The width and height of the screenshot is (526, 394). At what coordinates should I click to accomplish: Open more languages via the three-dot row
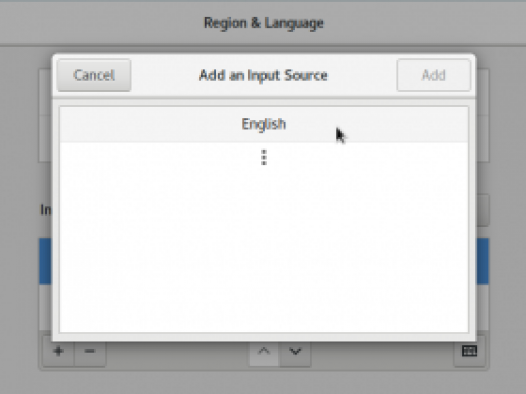(264, 157)
